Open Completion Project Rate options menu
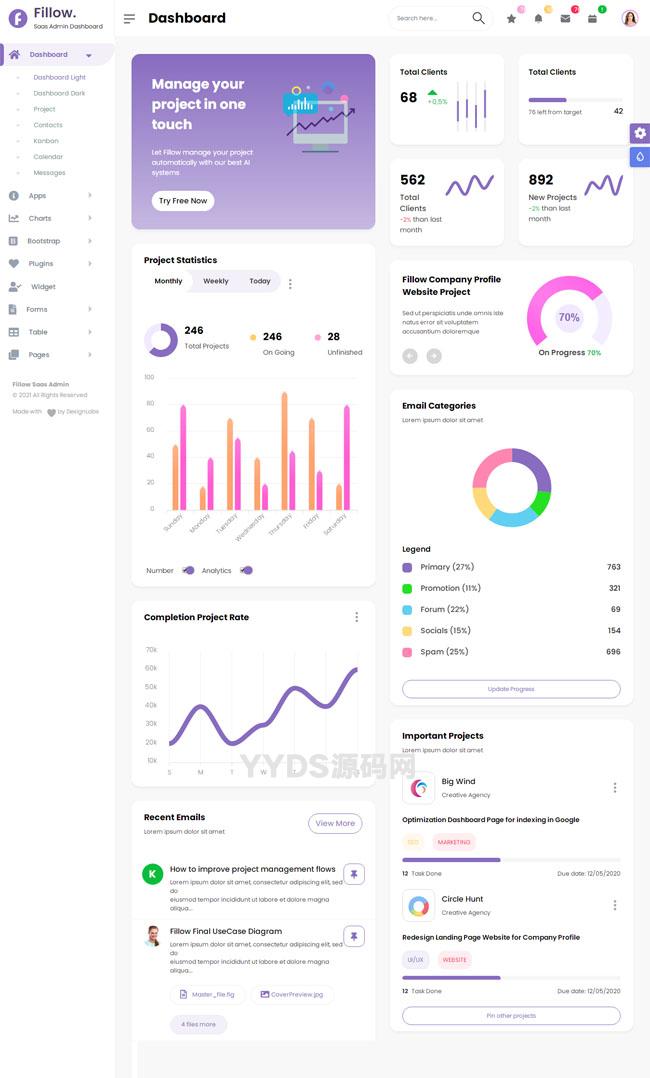 [x=356, y=617]
